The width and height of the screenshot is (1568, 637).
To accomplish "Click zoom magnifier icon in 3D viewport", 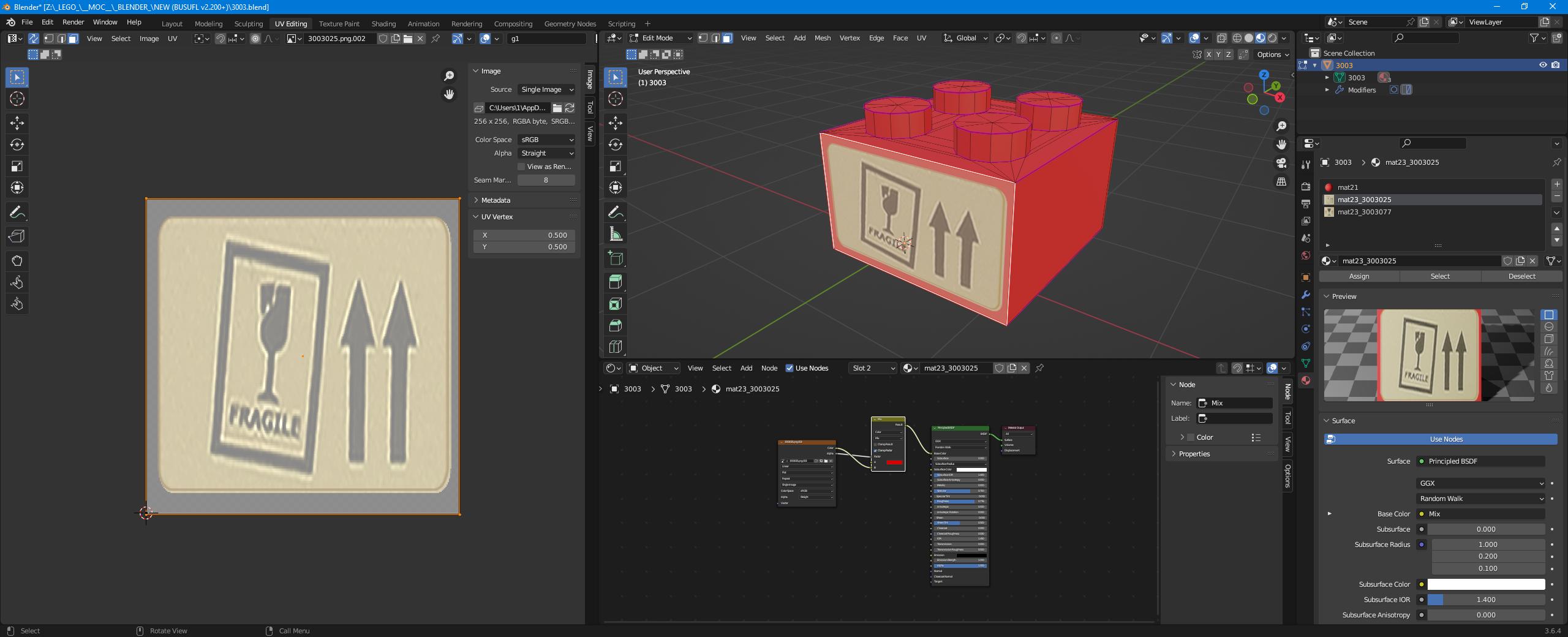I will click(1281, 126).
